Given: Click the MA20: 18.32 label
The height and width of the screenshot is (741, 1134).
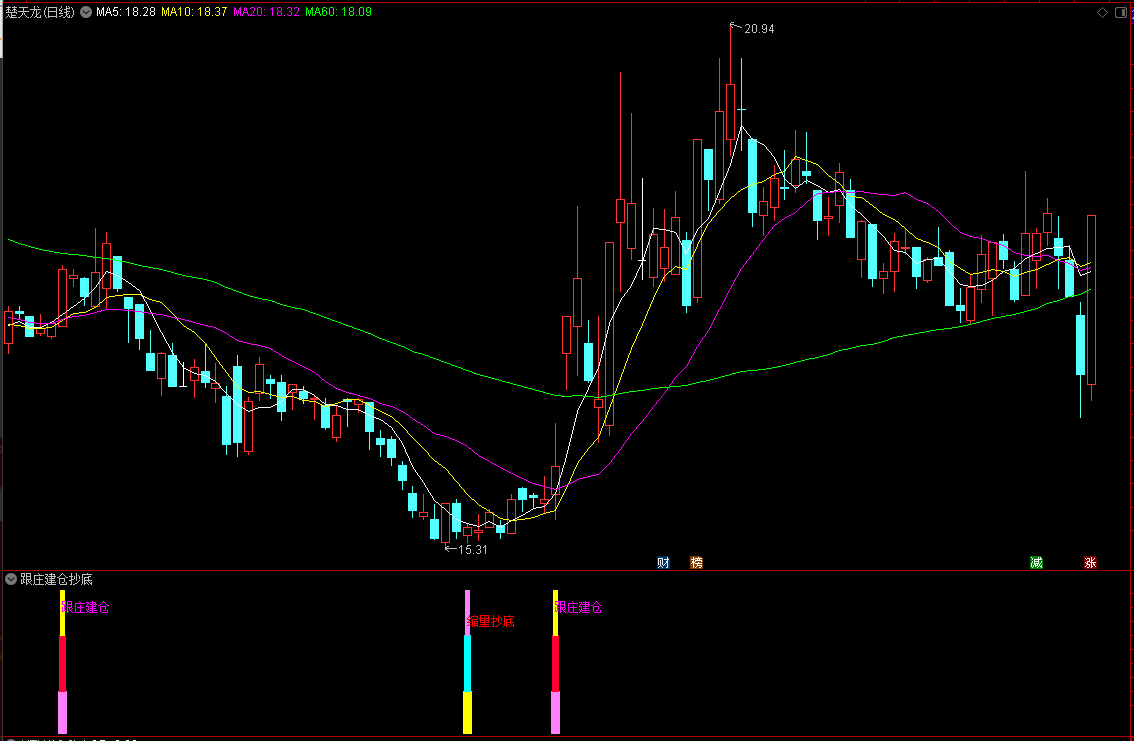Looking at the screenshot, I should [266, 12].
